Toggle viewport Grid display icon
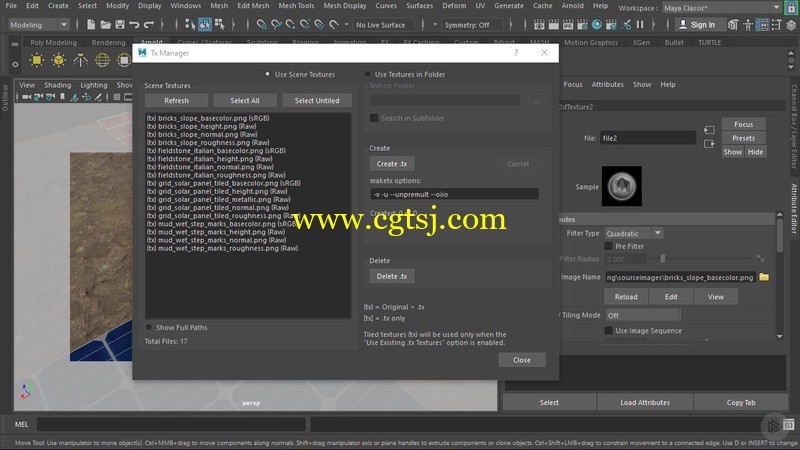Image resolution: width=800 pixels, height=450 pixels. pos(117,97)
